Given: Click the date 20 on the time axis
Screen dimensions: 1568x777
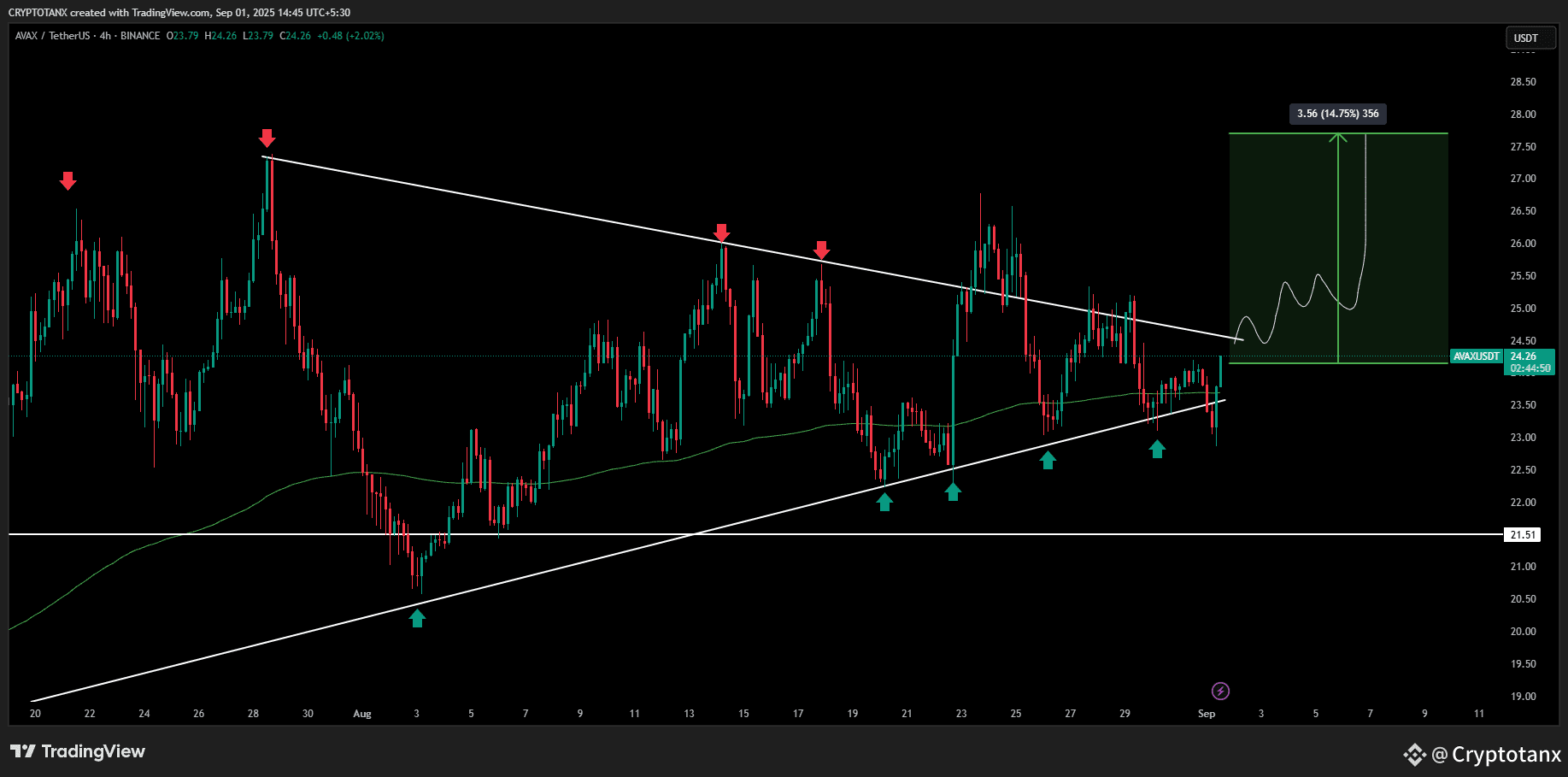Looking at the screenshot, I should point(35,714).
